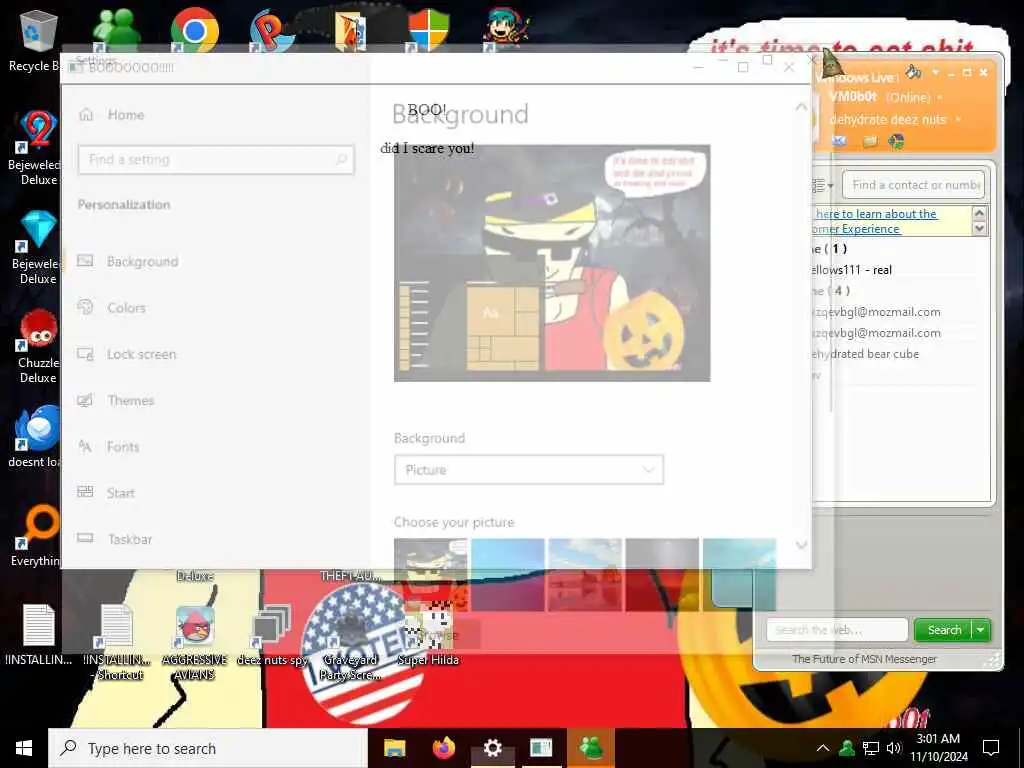Open the Background type Picture dropdown
Image resolution: width=1024 pixels, height=768 pixels.
[528, 470]
